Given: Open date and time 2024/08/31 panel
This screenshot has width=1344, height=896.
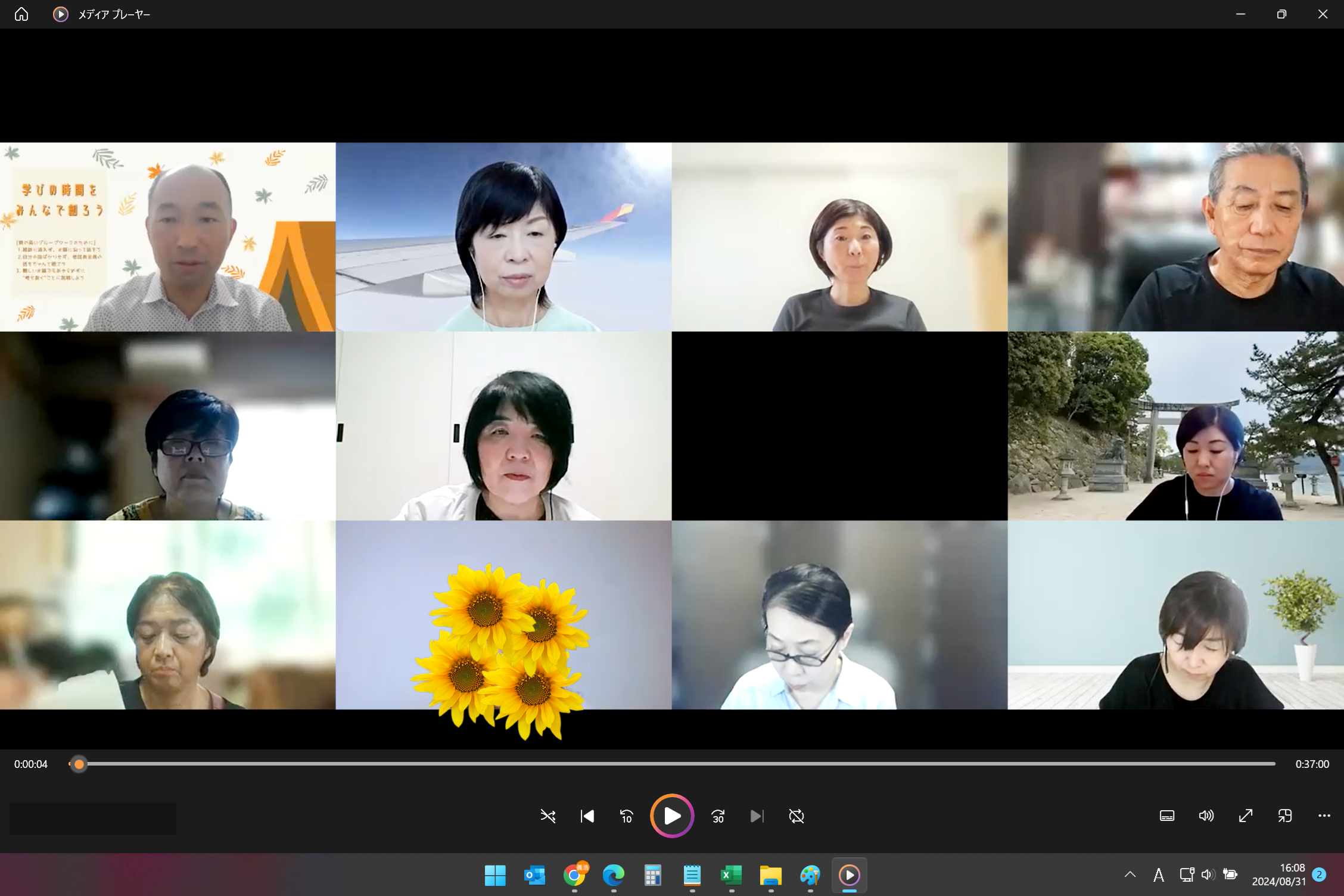Looking at the screenshot, I should (1278, 875).
